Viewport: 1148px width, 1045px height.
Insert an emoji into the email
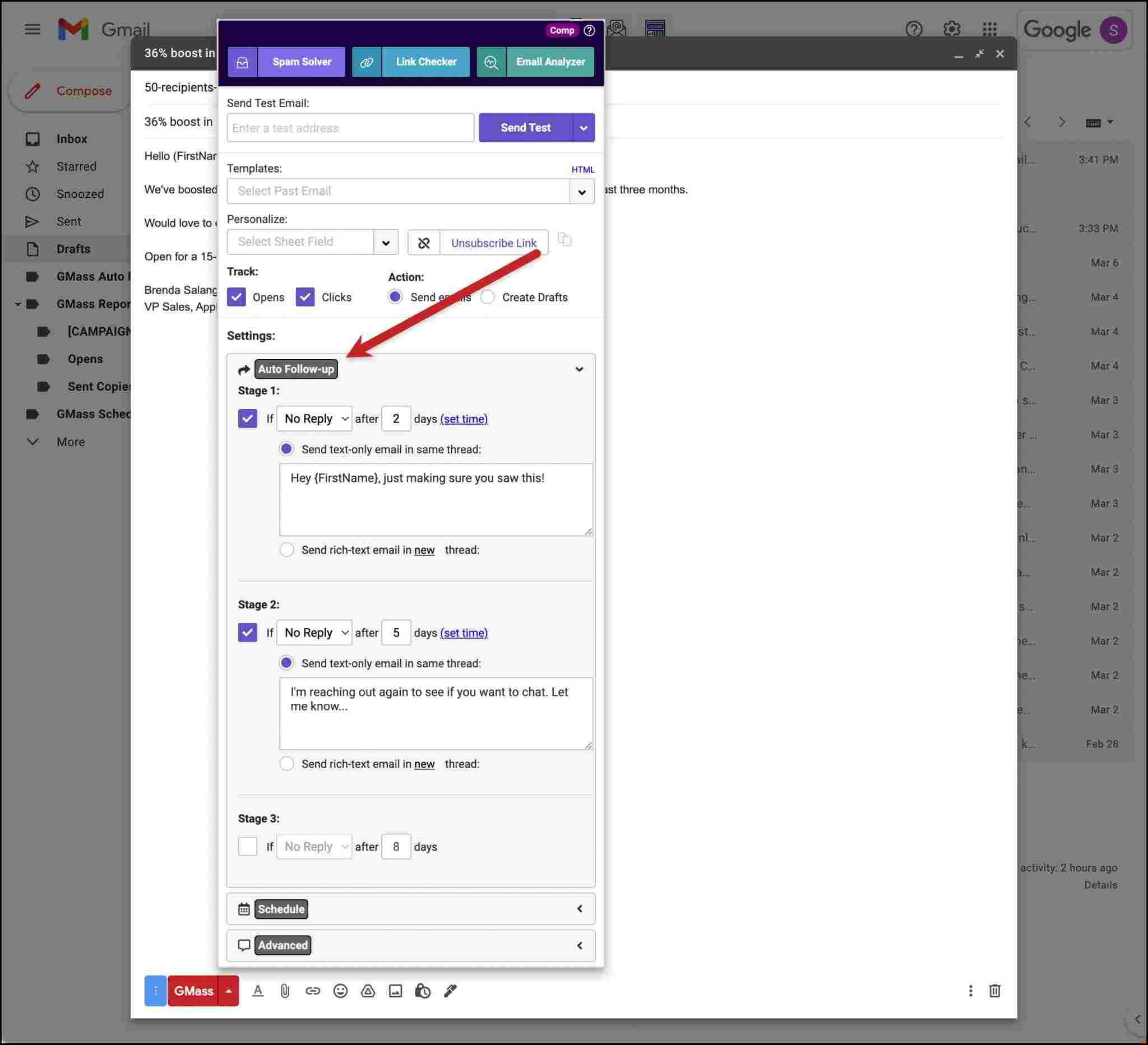click(x=340, y=991)
